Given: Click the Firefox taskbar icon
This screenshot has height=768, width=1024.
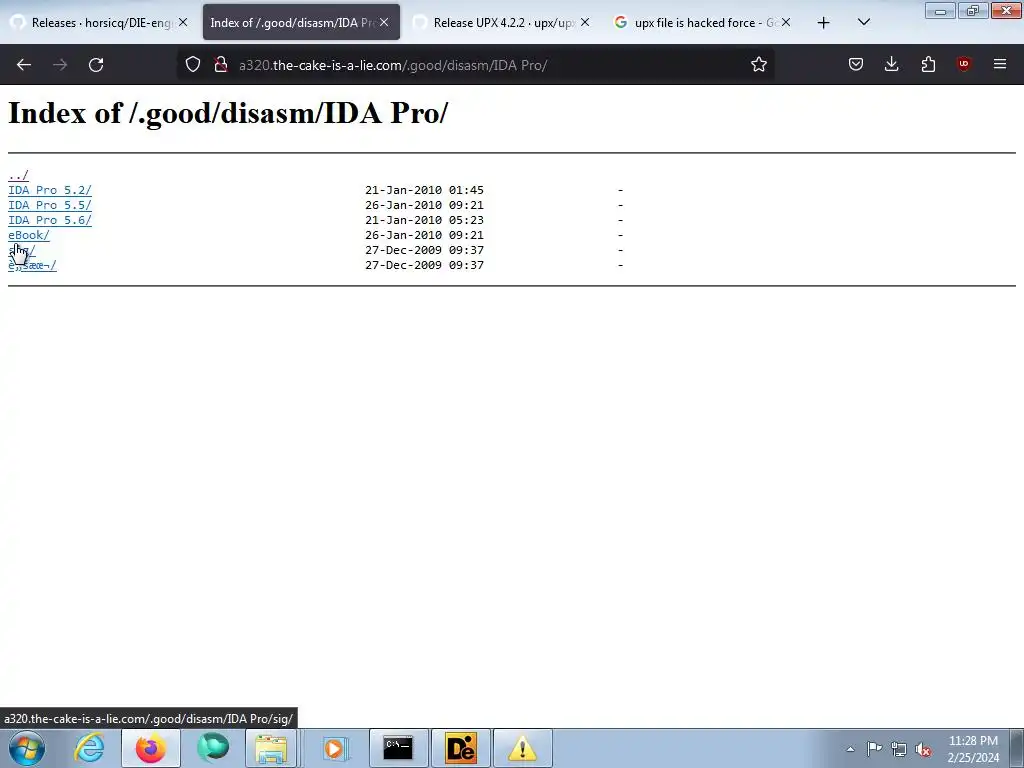Looking at the screenshot, I should [150, 748].
